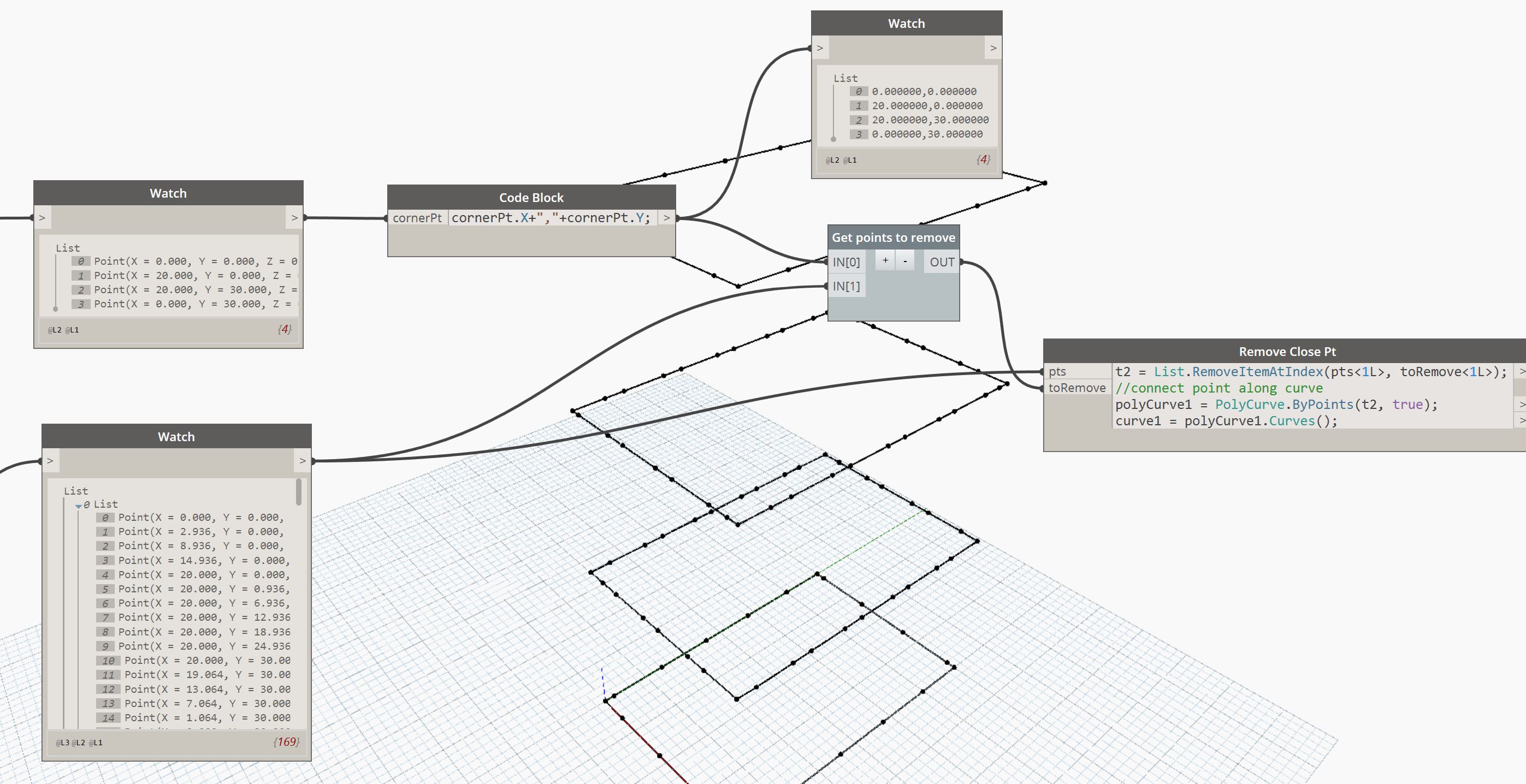Click the polyCurve1 = PolyCurve.ByPoints code line
The height and width of the screenshot is (784, 1526).
tap(1276, 405)
